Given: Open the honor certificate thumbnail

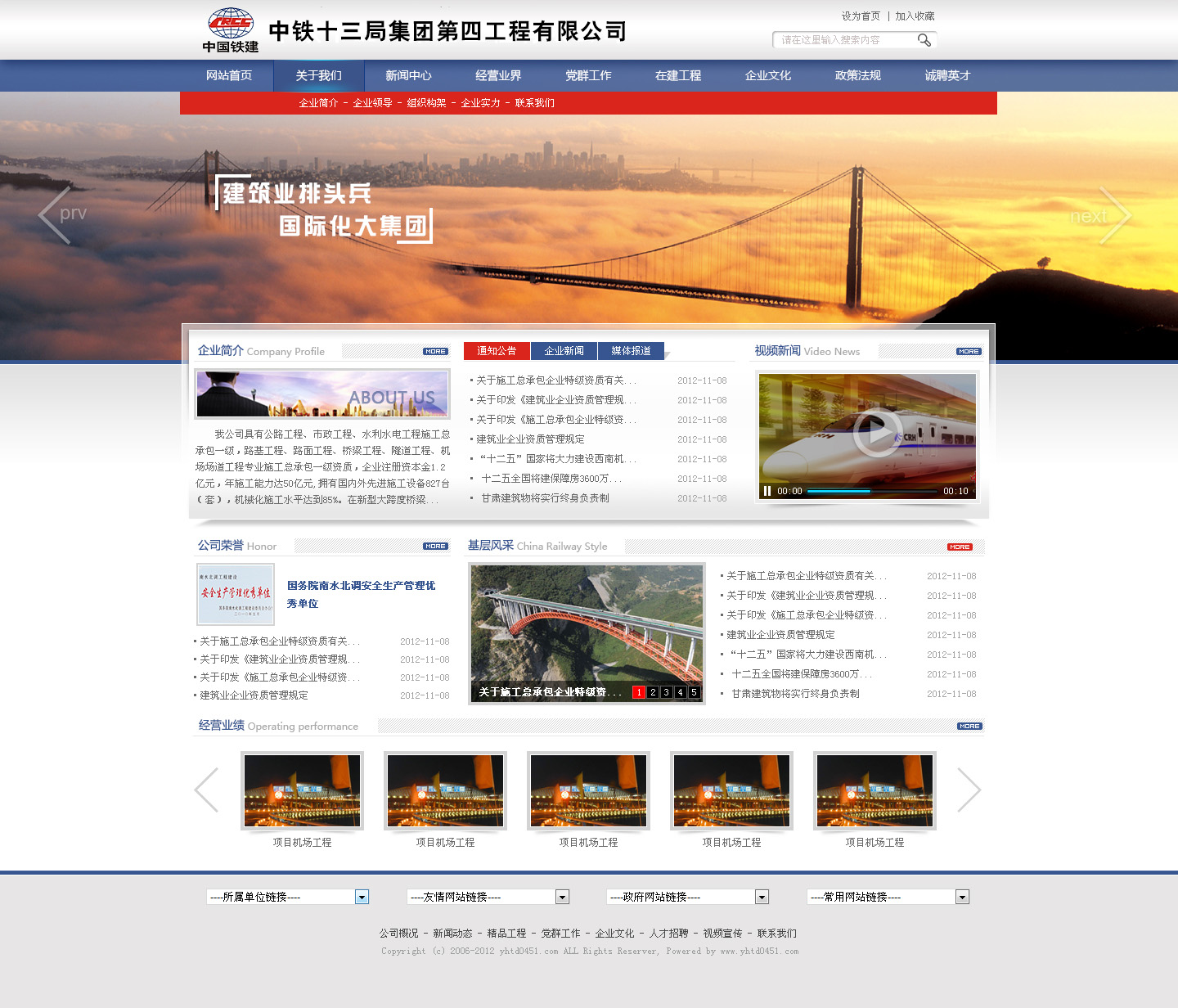Looking at the screenshot, I should click(236, 595).
